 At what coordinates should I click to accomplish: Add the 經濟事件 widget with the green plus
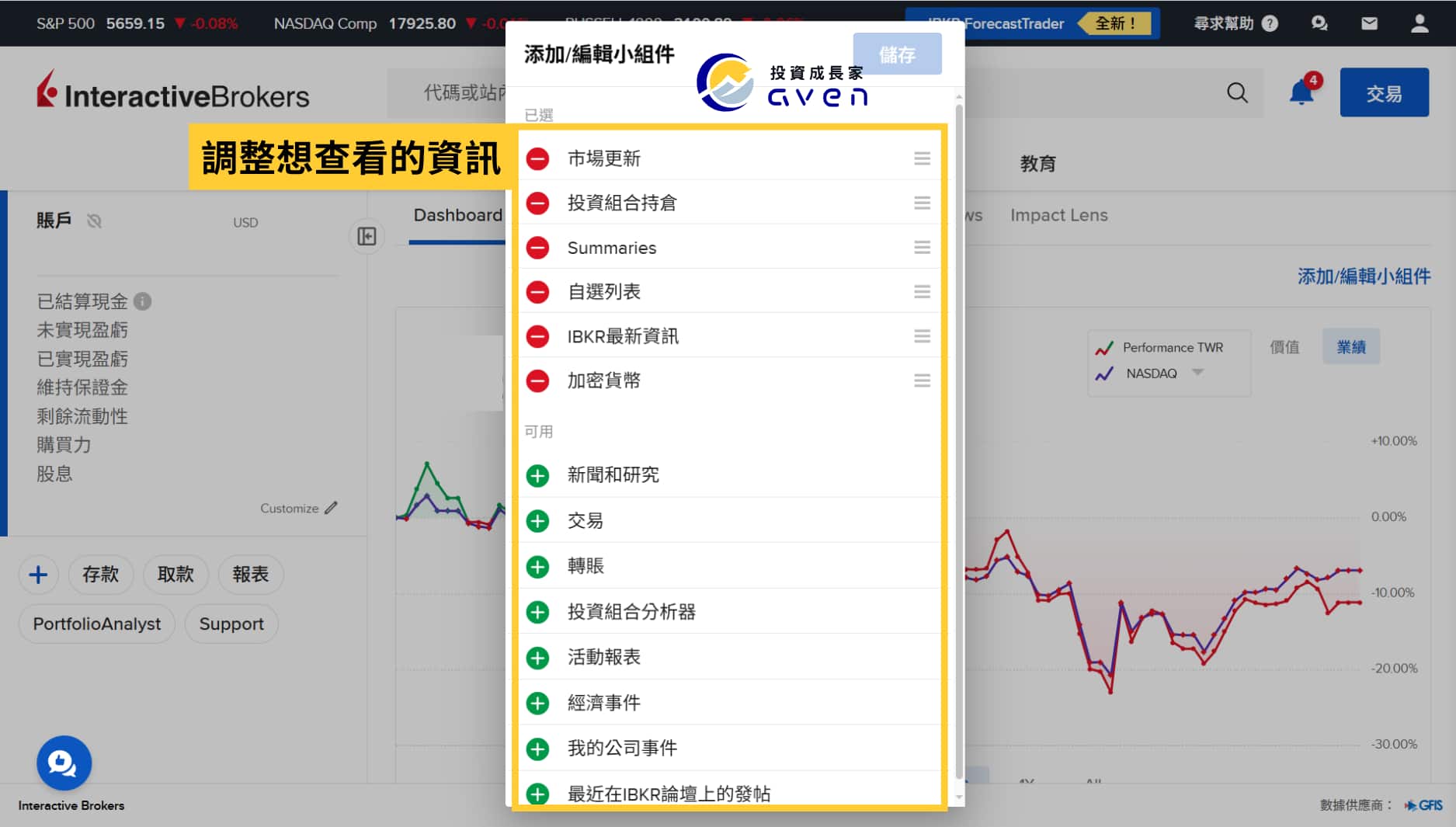537,703
